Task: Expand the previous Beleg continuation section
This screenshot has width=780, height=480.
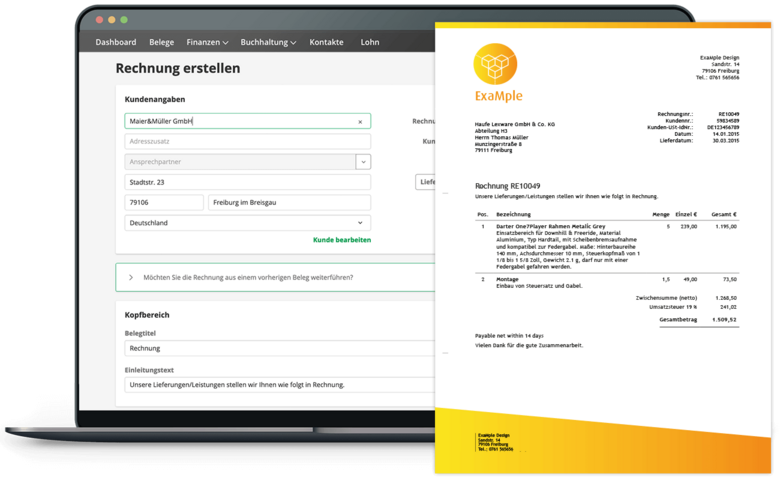Action: point(131,277)
